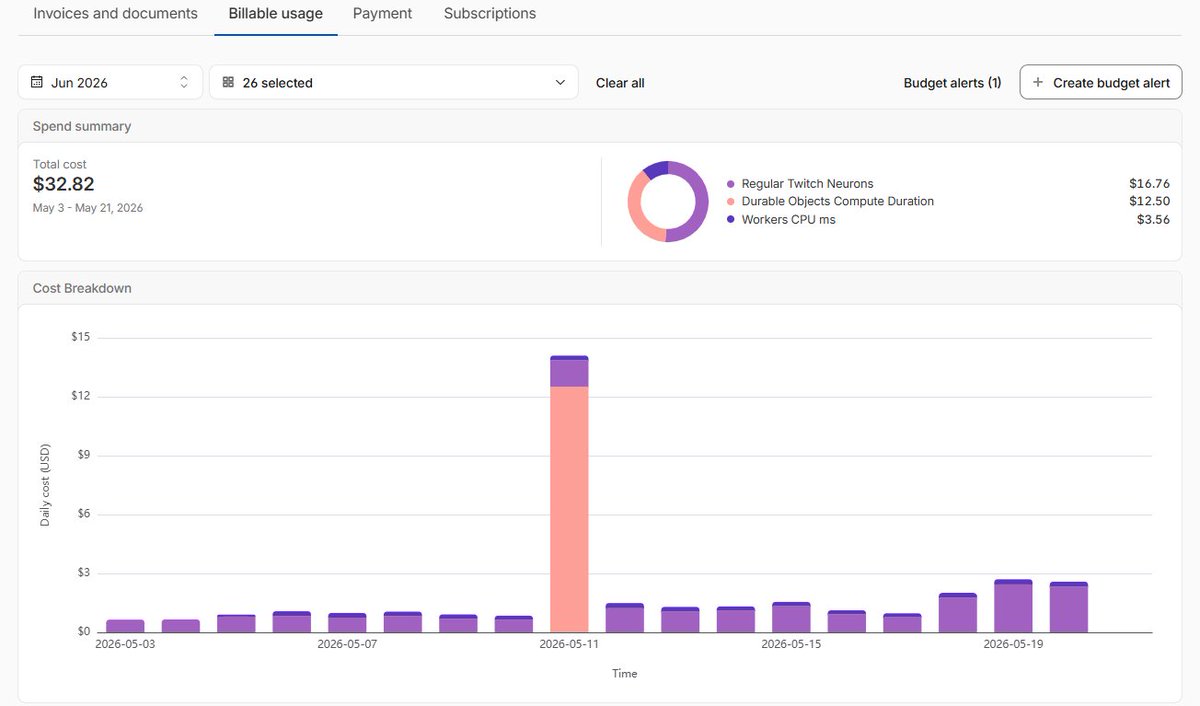
Task: Click the $15 y-axis label
Action: point(80,337)
